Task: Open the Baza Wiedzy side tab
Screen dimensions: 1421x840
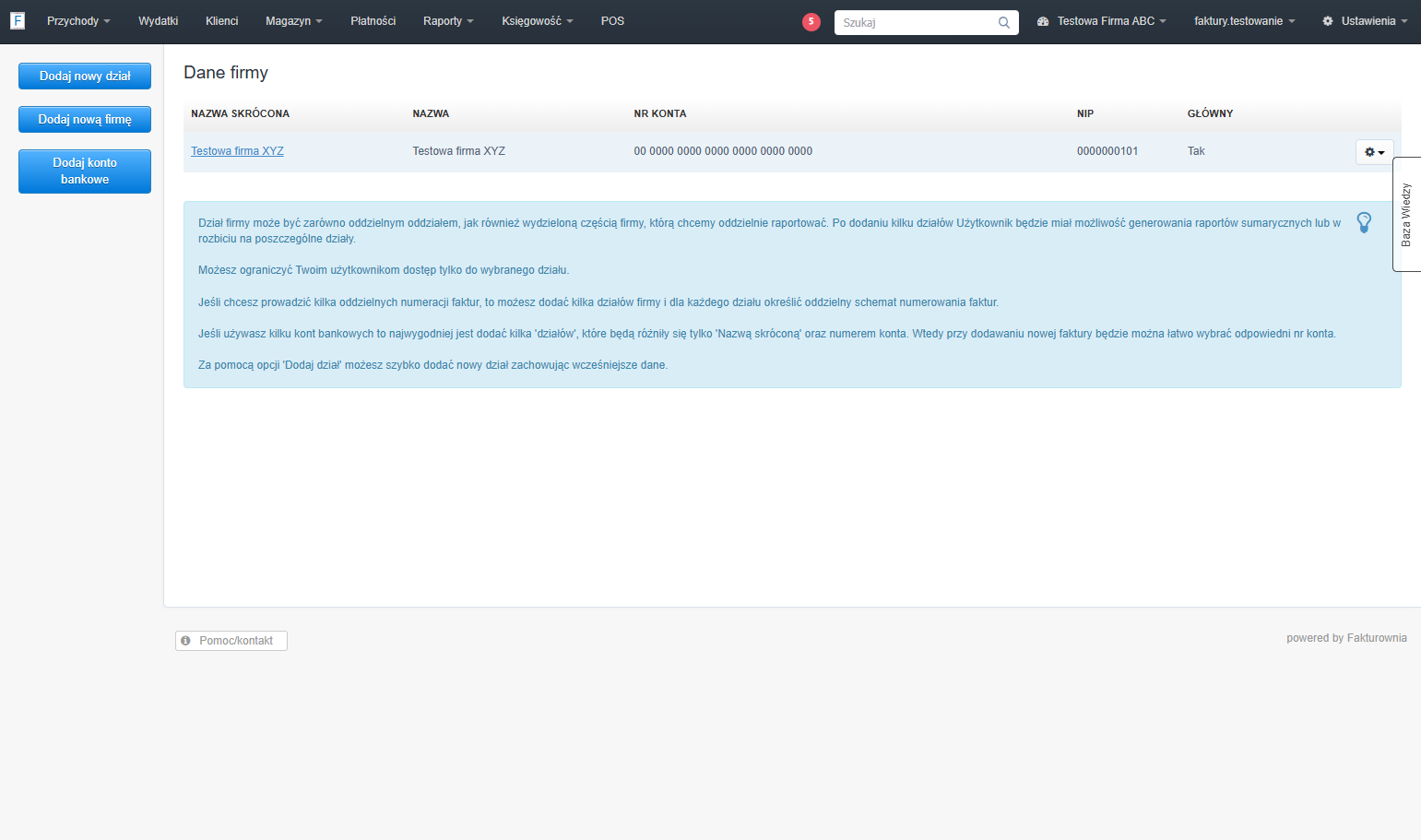Action: (1406, 214)
